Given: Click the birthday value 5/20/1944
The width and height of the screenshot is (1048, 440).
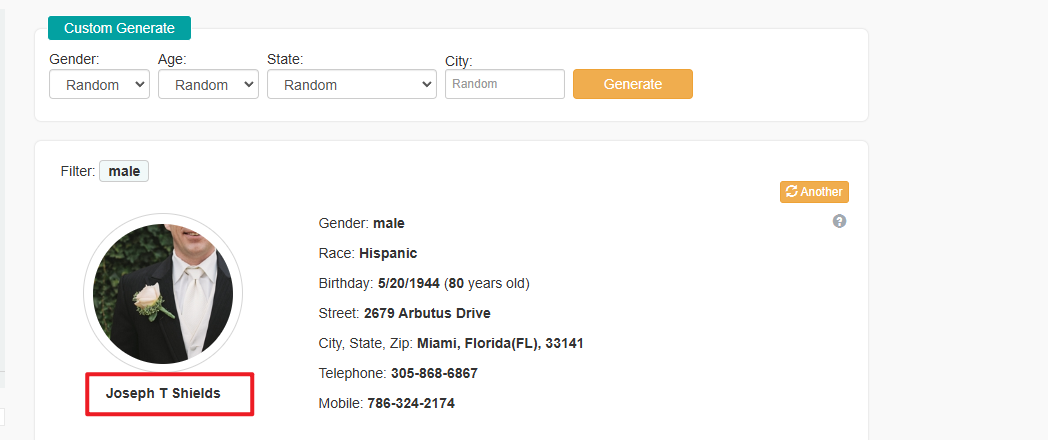Looking at the screenshot, I should (408, 284).
